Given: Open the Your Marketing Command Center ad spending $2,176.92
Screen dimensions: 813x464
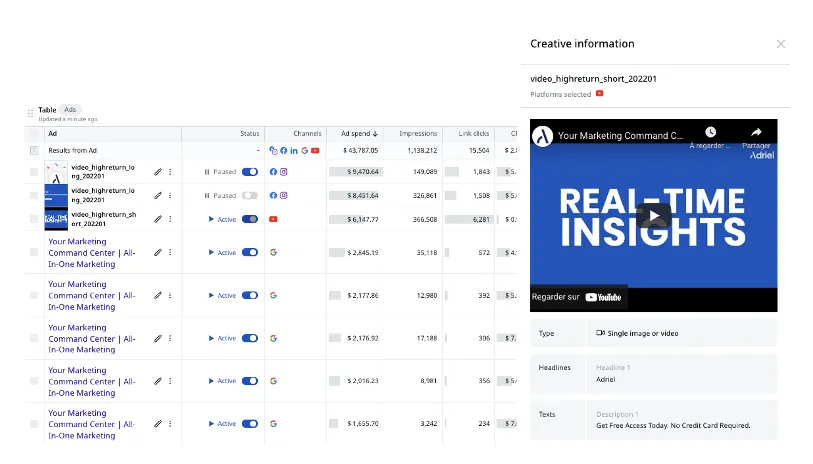Looking at the screenshot, I should pos(92,339).
